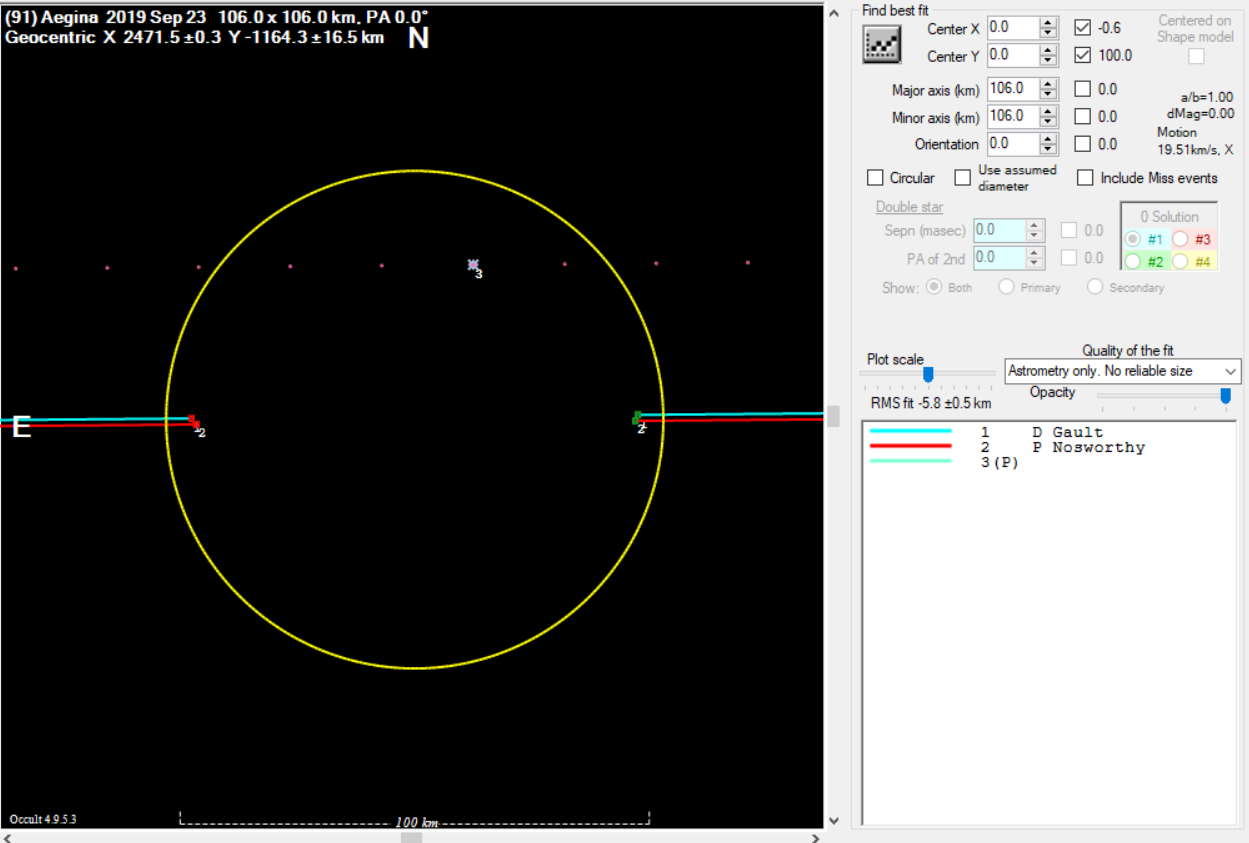Image resolution: width=1249 pixels, height=843 pixels.
Task: Click the 0 Solution label
Action: (1169, 216)
